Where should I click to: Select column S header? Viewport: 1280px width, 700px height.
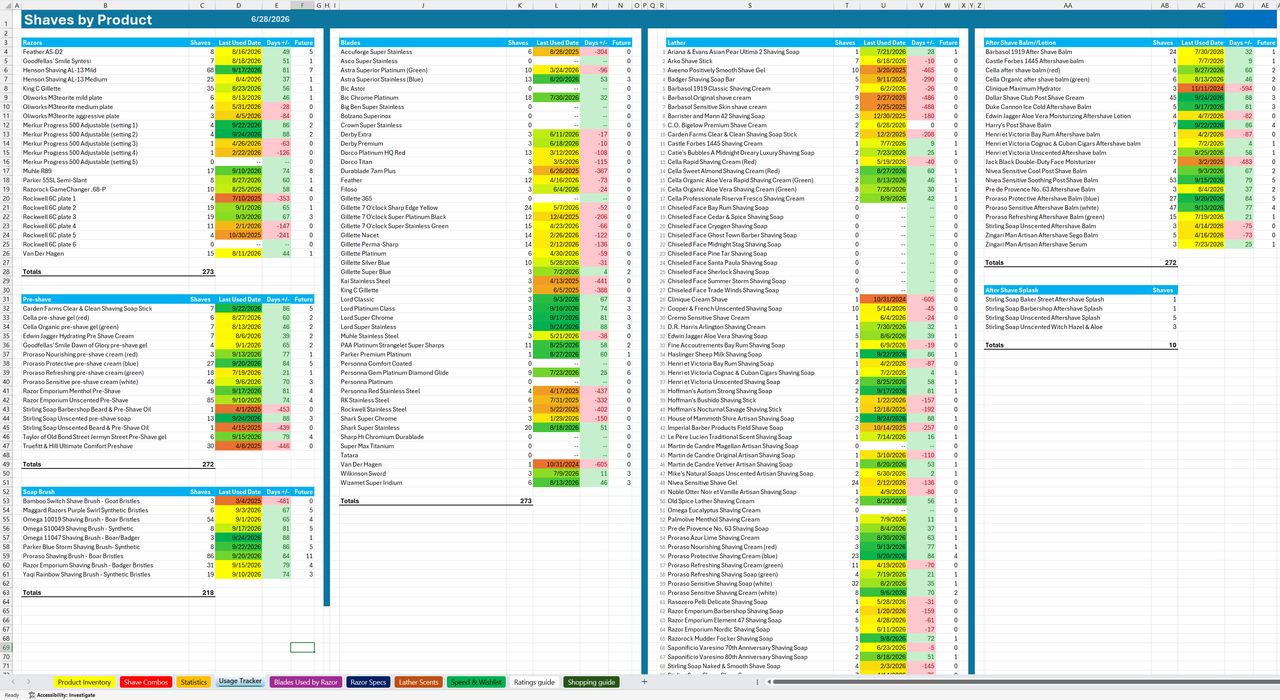pyautogui.click(x=749, y=5)
